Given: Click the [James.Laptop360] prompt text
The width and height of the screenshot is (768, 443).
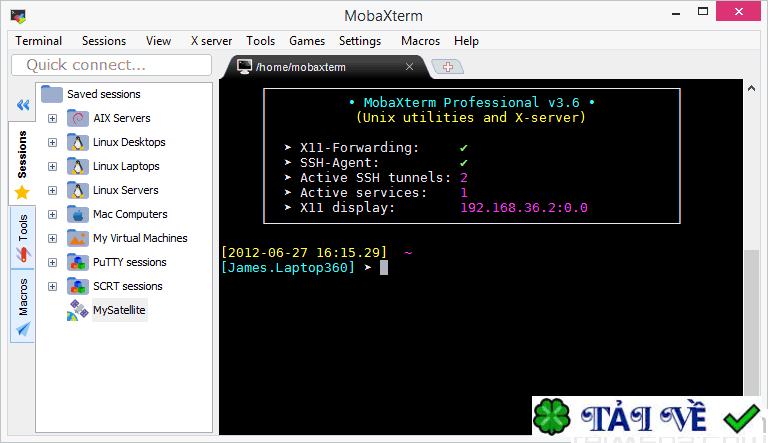Looking at the screenshot, I should (x=288, y=268).
